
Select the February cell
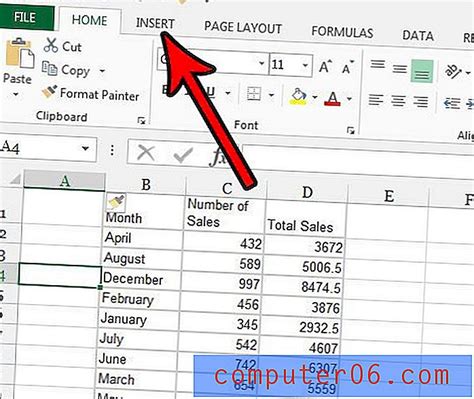click(140, 299)
